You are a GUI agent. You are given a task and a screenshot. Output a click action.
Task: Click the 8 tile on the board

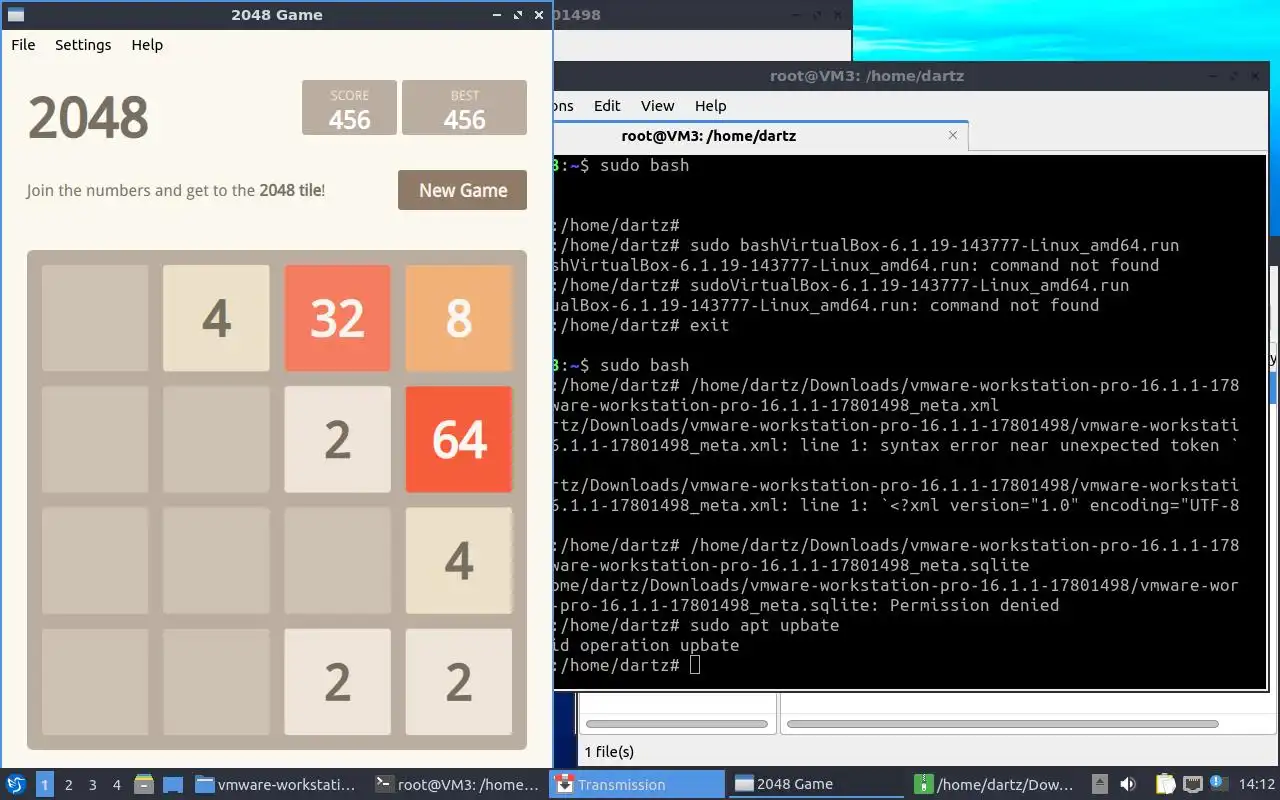[459, 318]
